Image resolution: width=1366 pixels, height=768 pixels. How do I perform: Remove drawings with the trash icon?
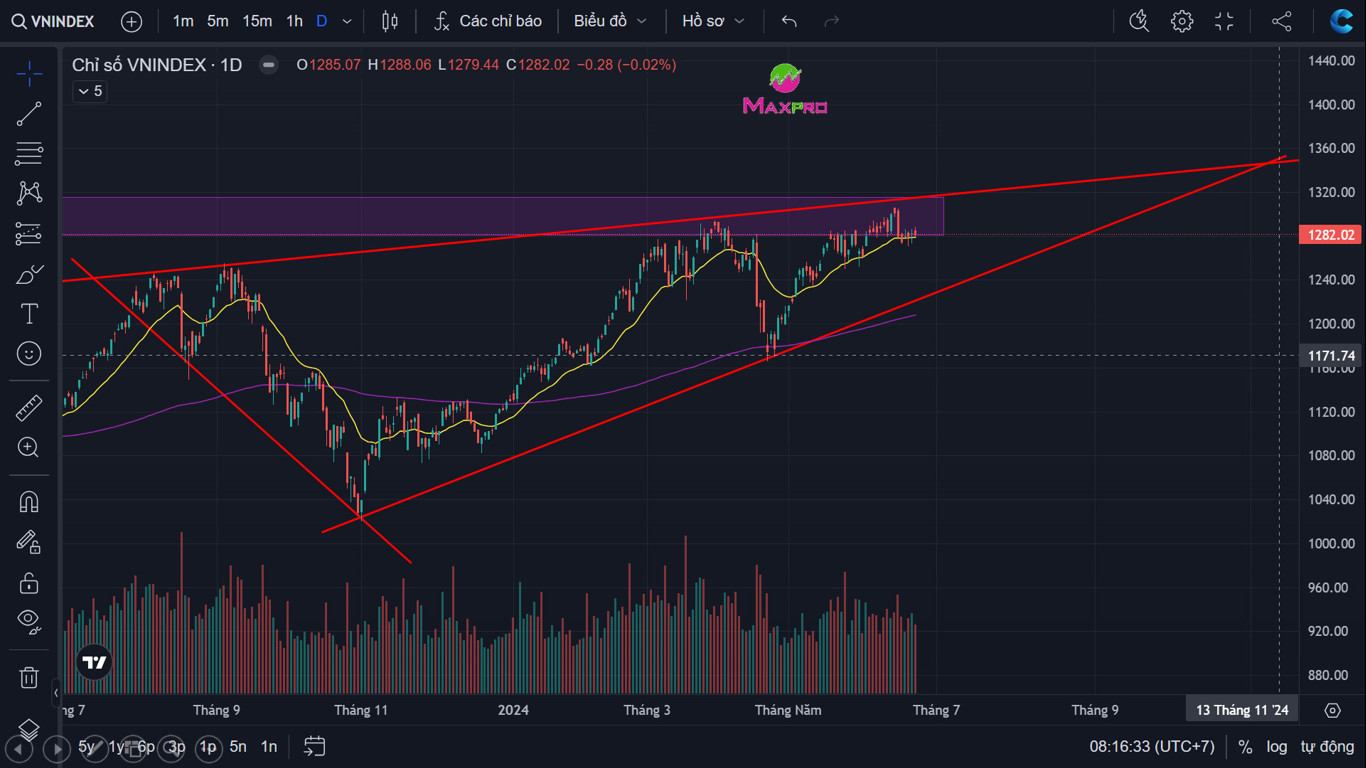29,677
